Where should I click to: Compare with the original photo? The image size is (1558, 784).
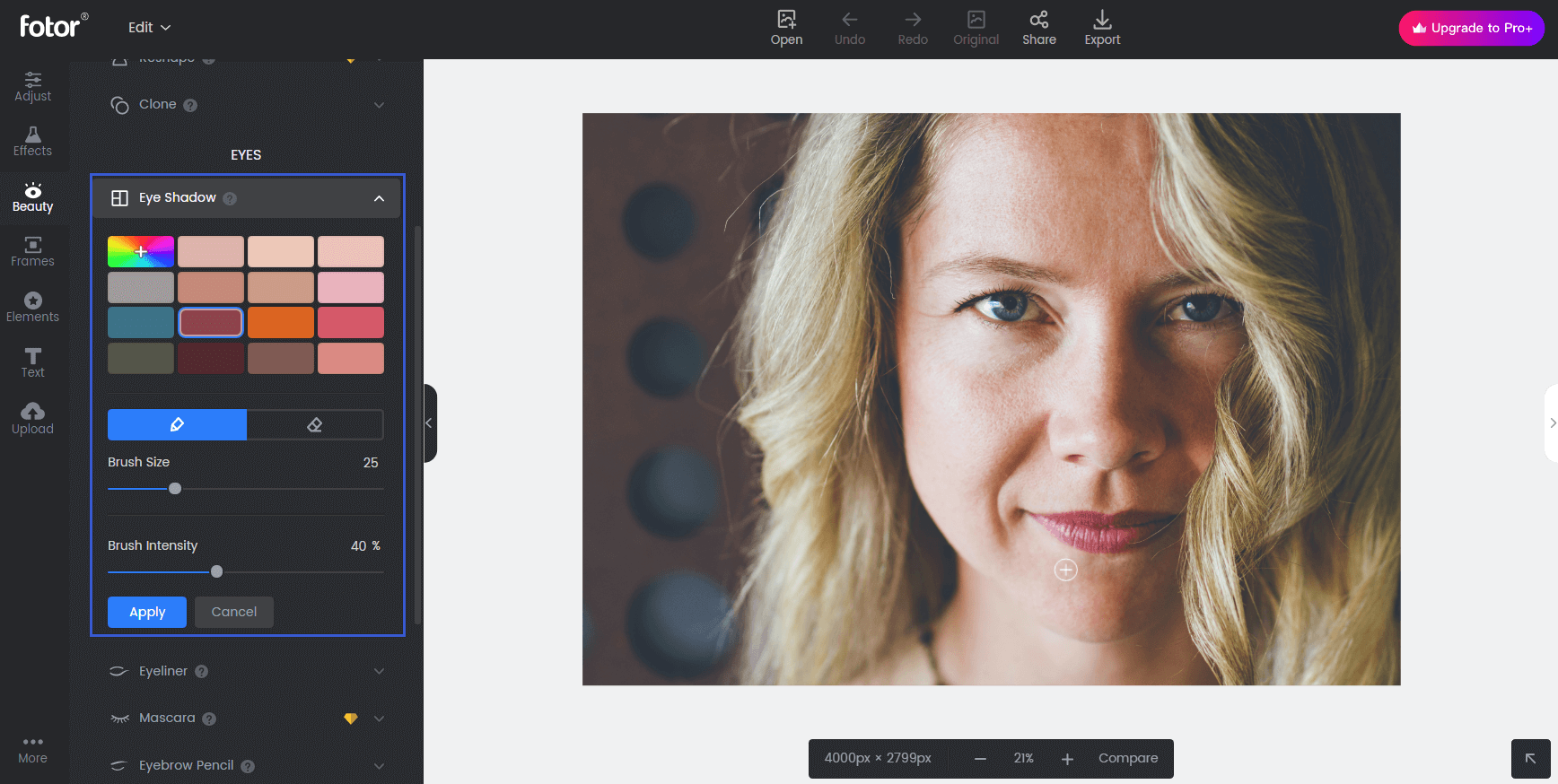pos(1128,759)
